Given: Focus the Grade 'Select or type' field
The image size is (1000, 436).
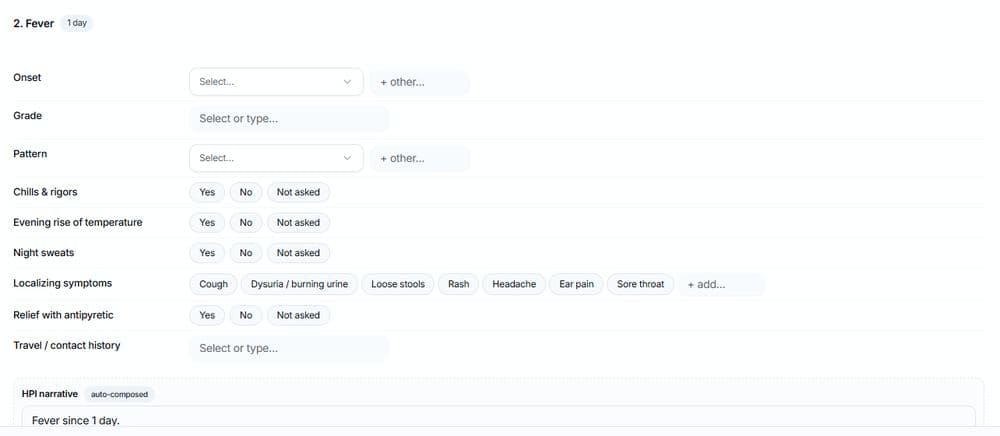Looking at the screenshot, I should point(289,119).
